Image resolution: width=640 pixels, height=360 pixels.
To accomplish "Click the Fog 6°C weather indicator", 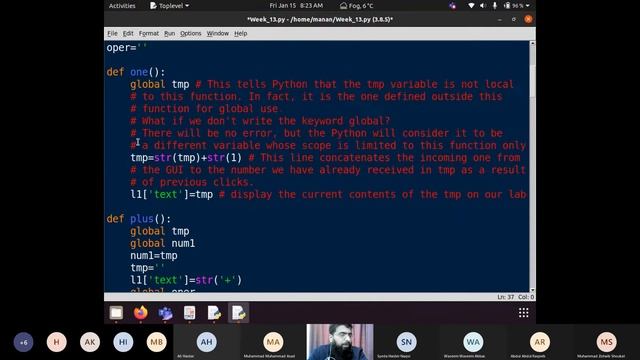I will (357, 6).
